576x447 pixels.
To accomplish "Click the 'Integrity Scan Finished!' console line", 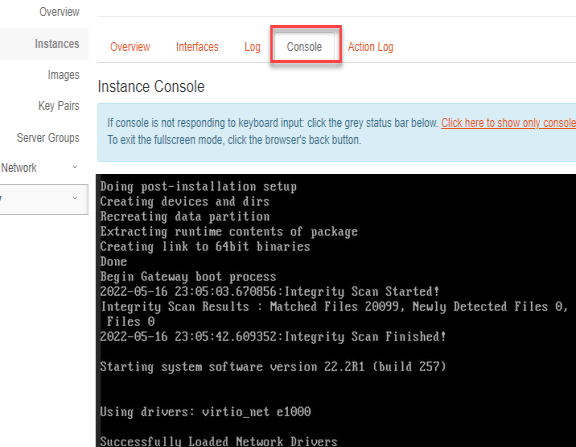I will (x=273, y=336).
